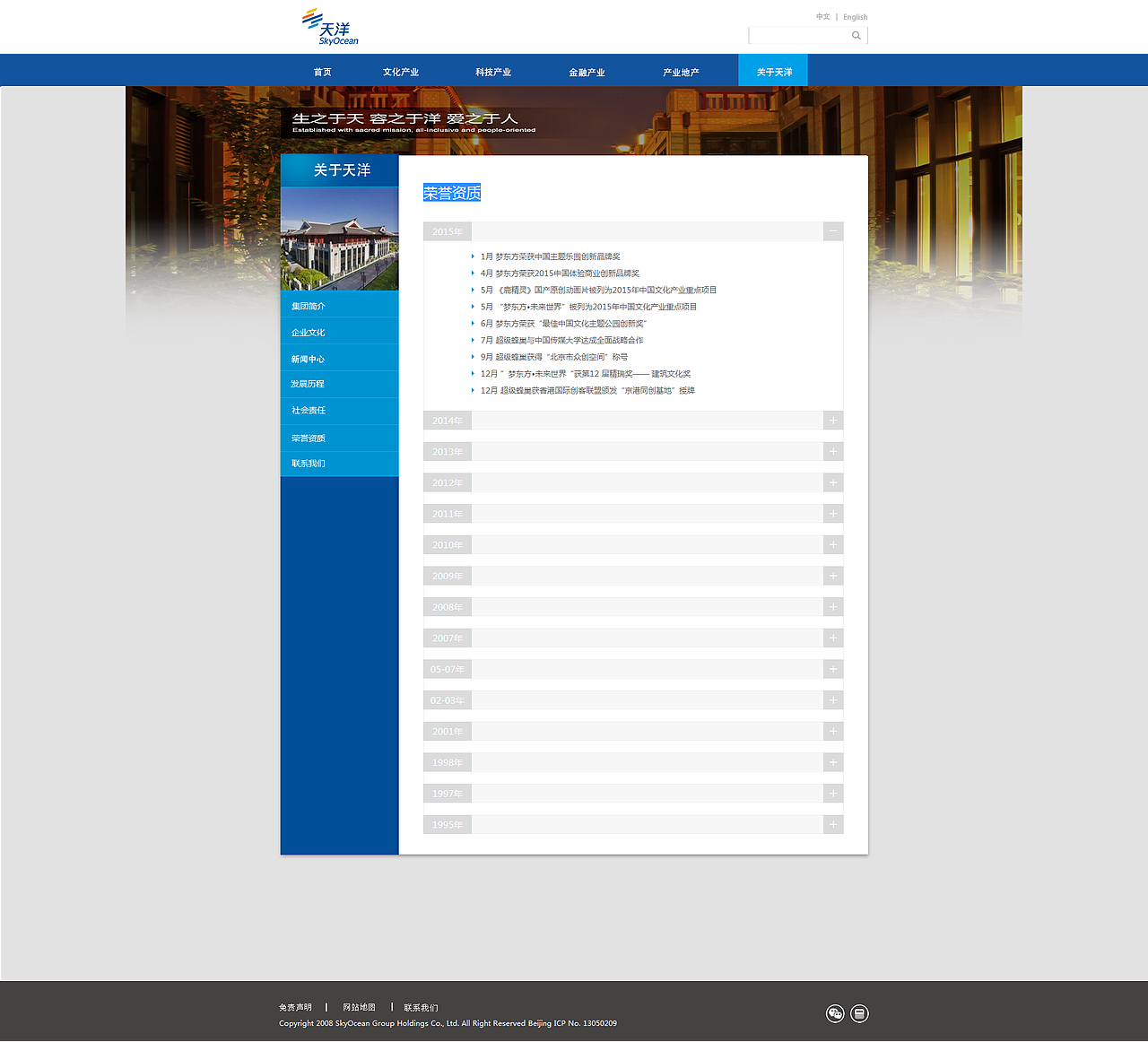1148x1042 pixels.
Task: Click the 5月《鹿精灵》 entry
Action: [x=598, y=290]
